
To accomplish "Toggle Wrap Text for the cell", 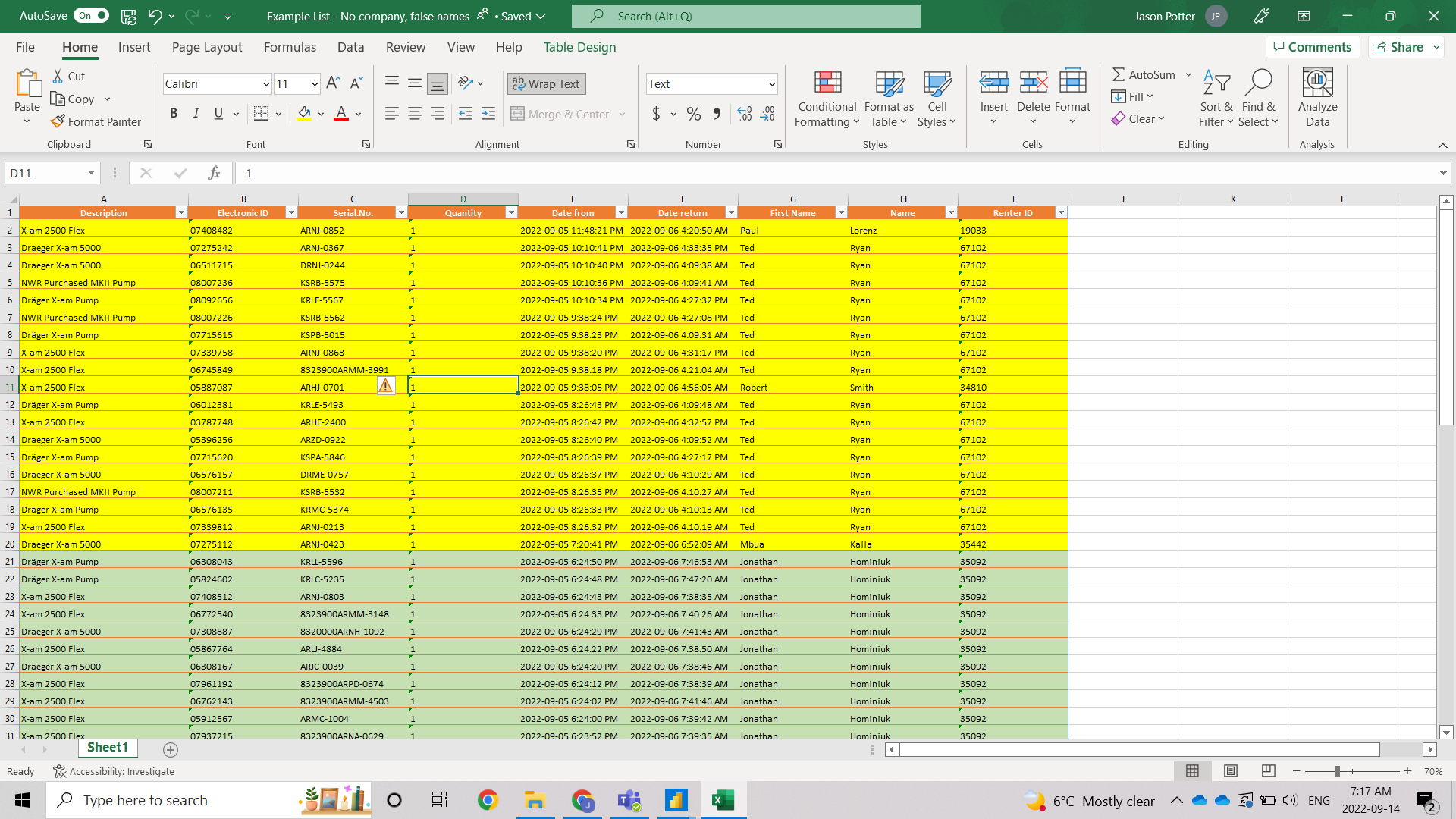I will tap(546, 83).
